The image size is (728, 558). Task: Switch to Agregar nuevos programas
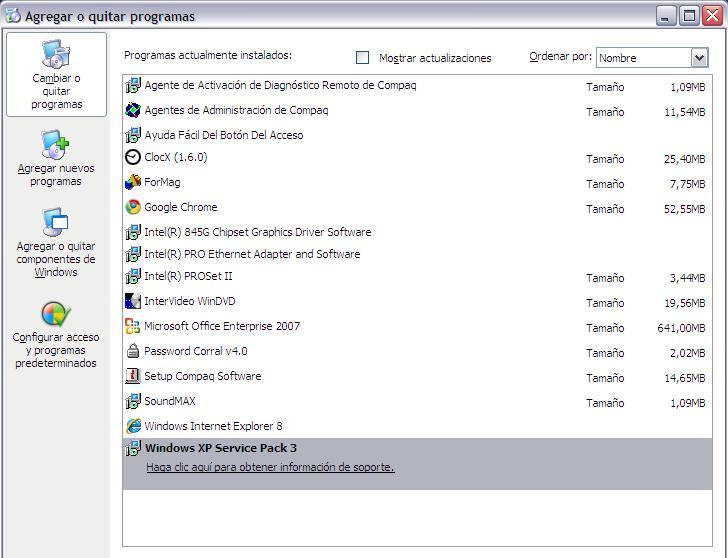click(x=56, y=158)
